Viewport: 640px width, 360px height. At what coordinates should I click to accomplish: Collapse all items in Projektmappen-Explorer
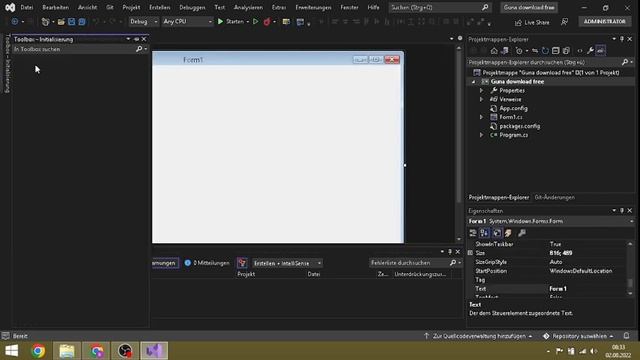pos(556,51)
